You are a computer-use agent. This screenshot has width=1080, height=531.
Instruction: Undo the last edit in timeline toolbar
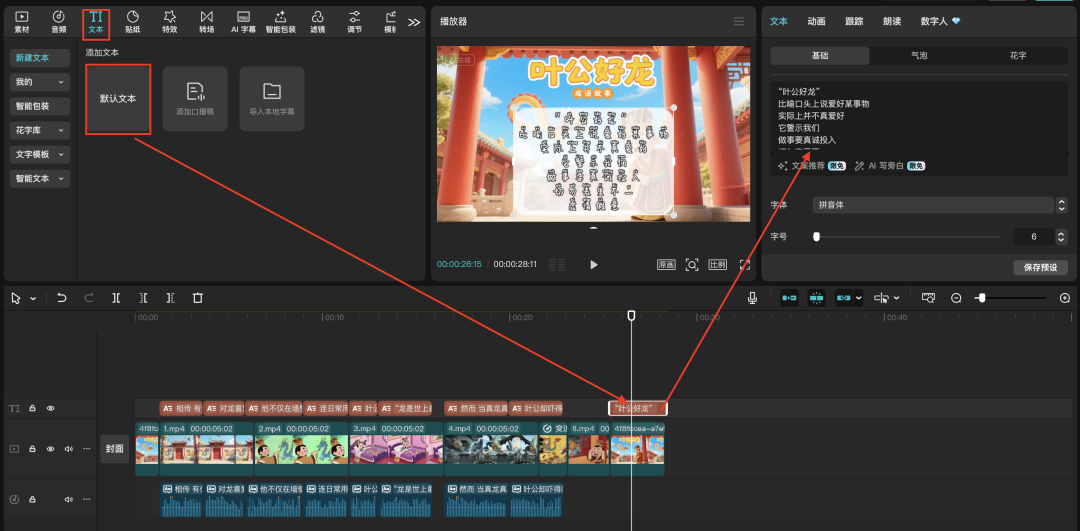[x=61, y=298]
